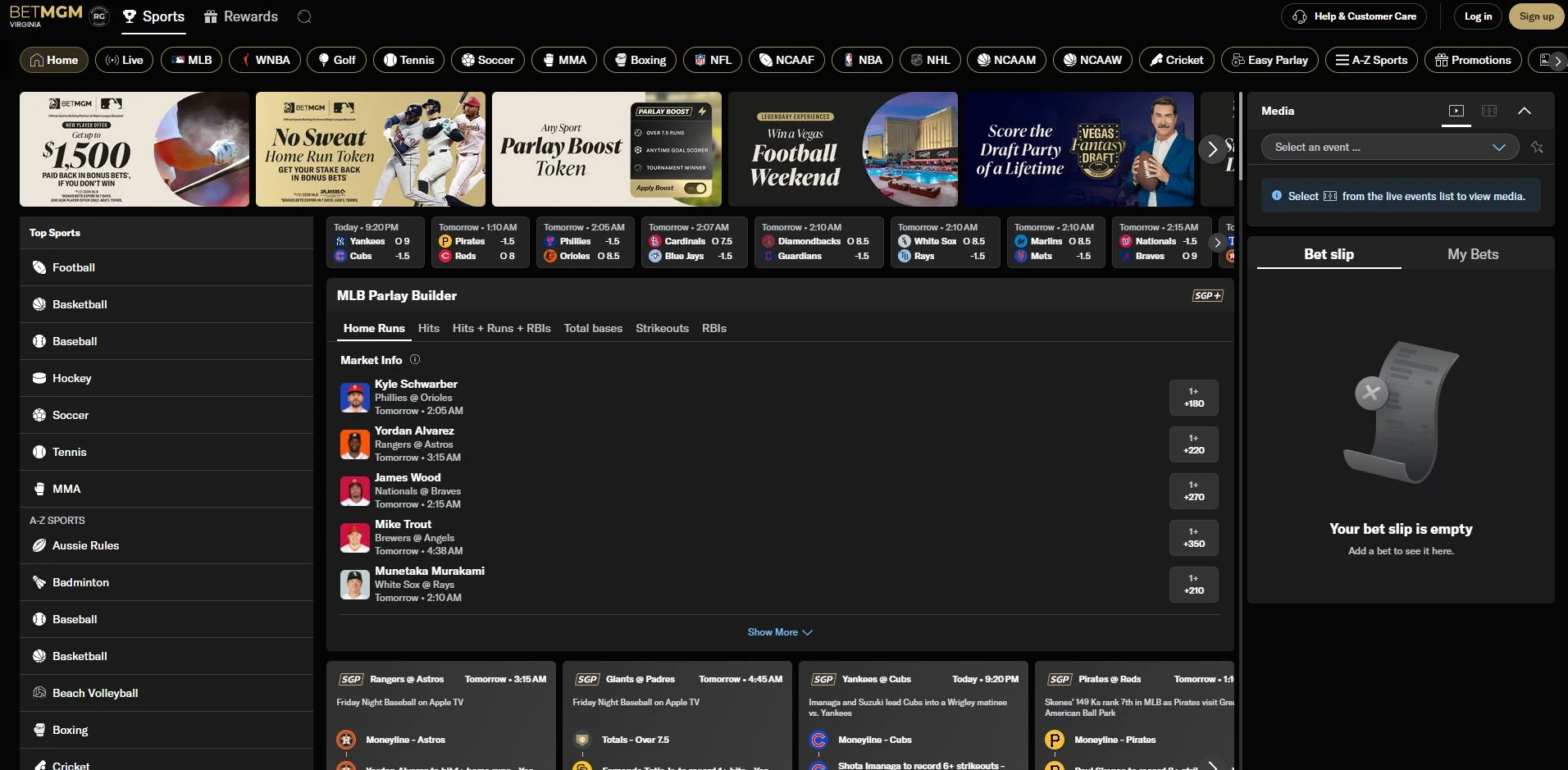Click the Log in button

(x=1479, y=16)
